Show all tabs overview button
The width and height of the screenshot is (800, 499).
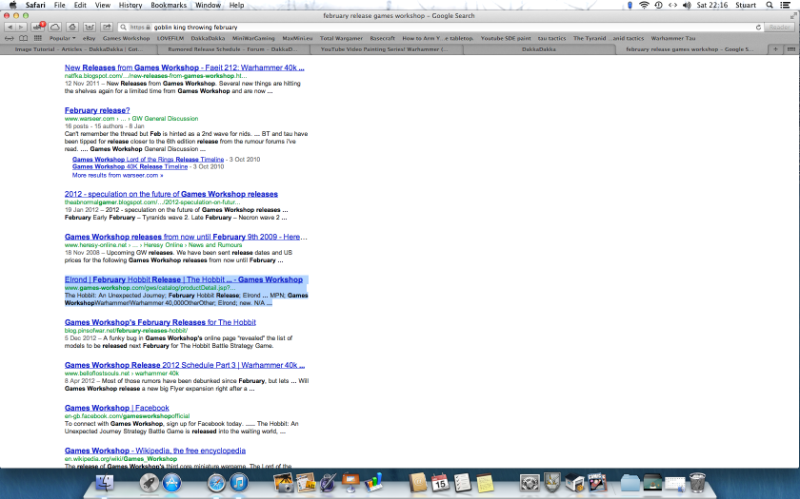791,49
